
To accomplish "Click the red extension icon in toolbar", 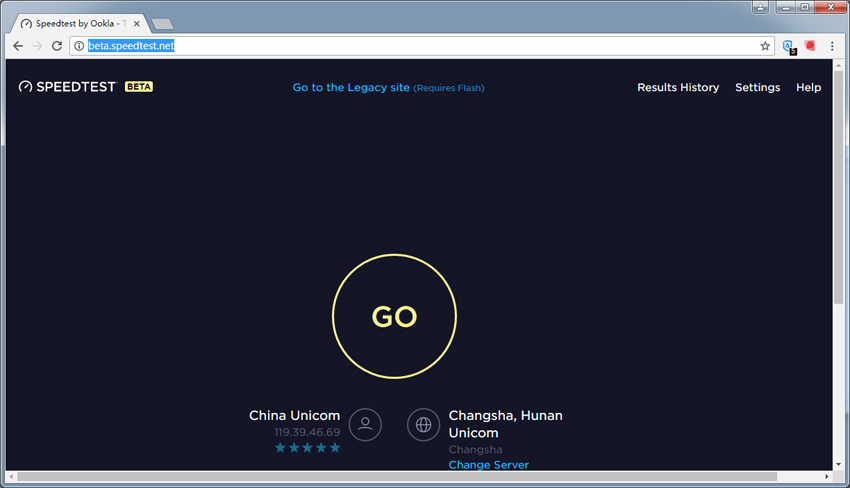I will [810, 46].
